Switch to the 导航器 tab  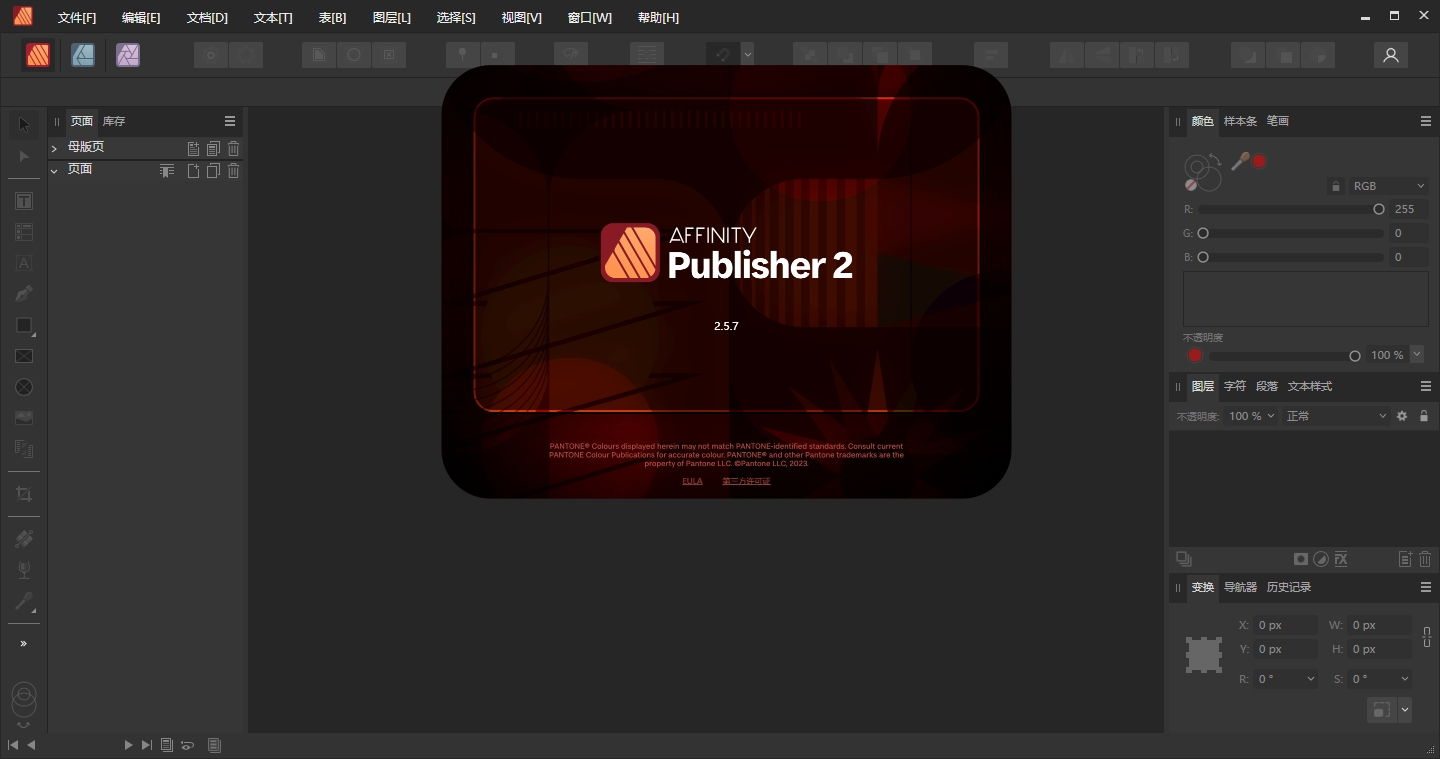(x=1240, y=587)
